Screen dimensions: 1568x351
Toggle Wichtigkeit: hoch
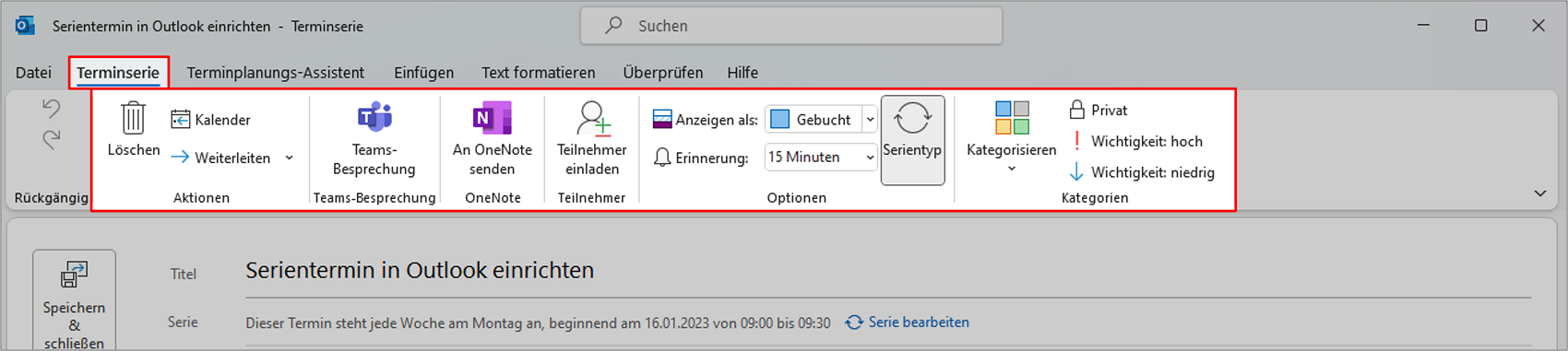tap(1135, 141)
